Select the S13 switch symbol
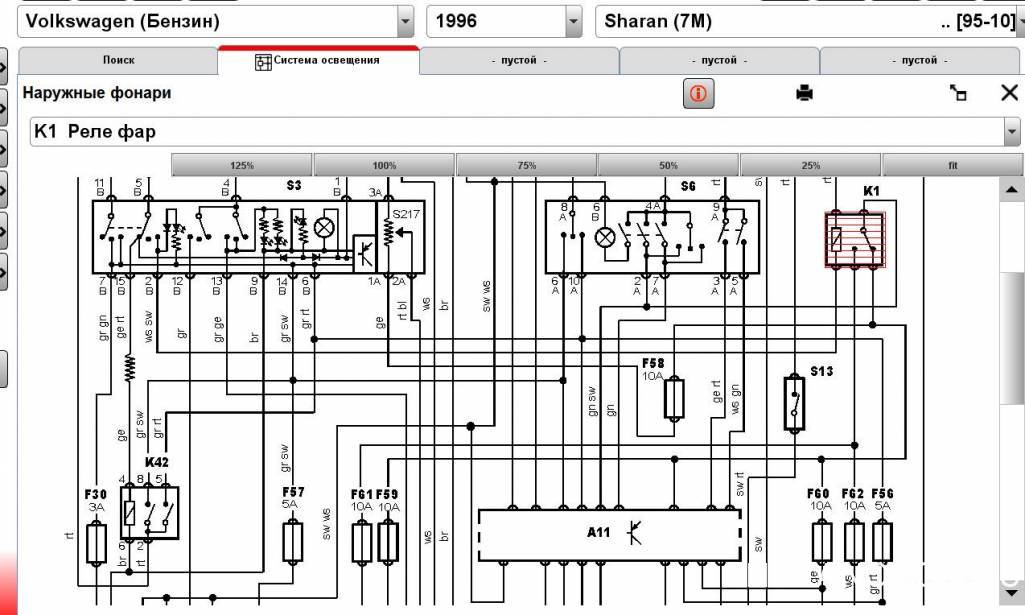 tap(794, 403)
